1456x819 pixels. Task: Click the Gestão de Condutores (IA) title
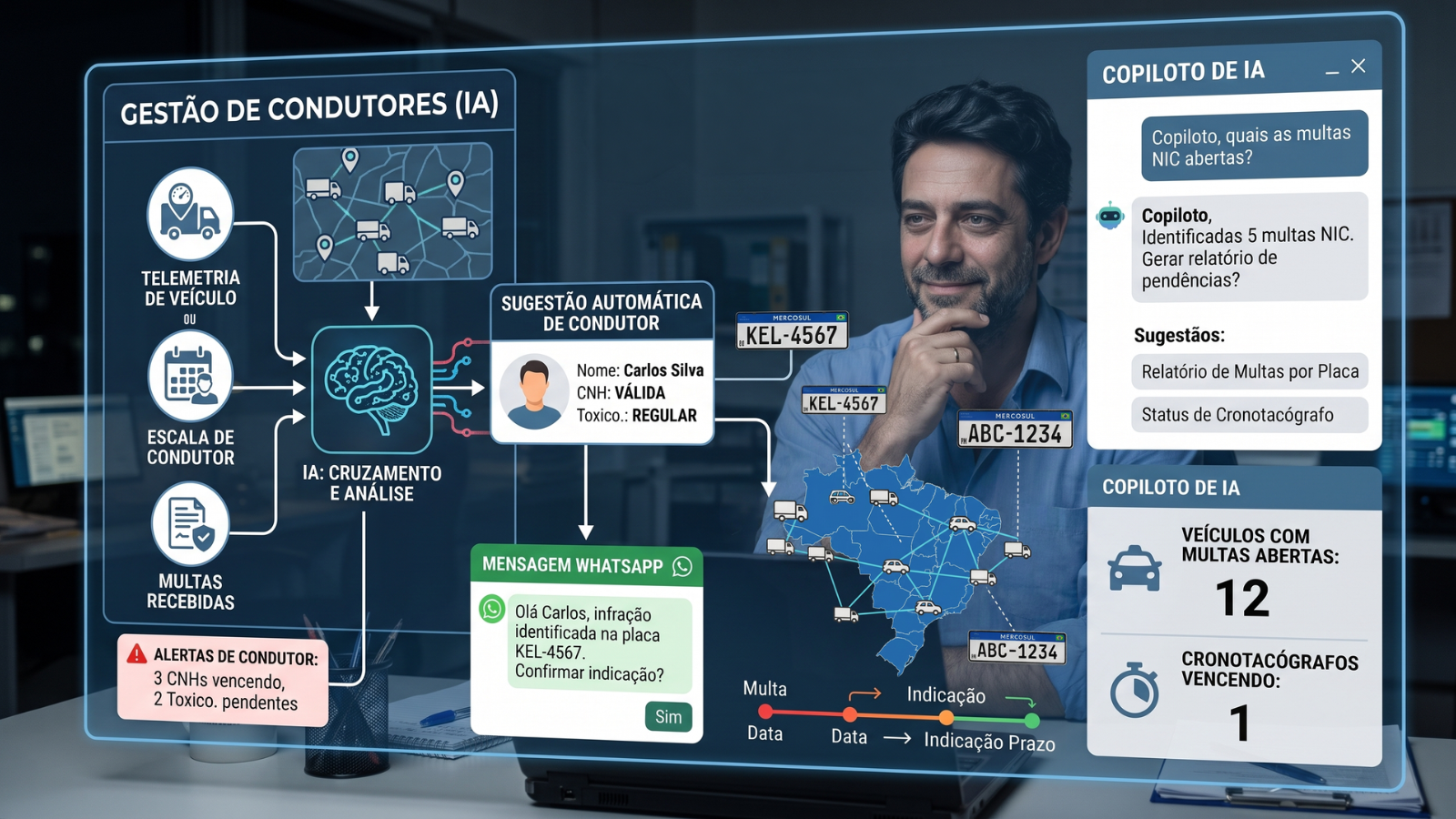tap(309, 107)
